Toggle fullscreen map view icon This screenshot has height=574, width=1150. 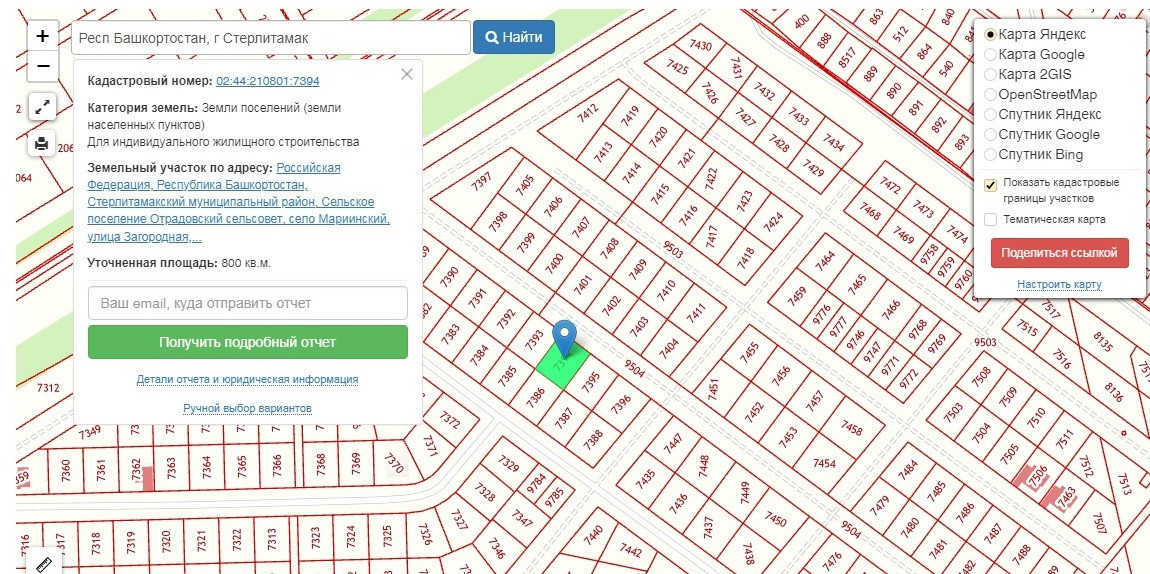(x=42, y=107)
